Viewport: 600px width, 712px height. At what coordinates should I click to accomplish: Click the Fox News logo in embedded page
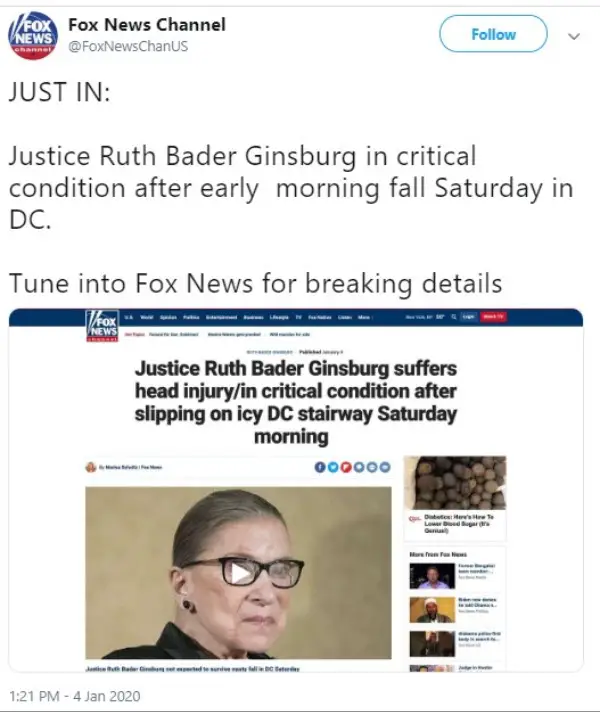click(x=102, y=326)
